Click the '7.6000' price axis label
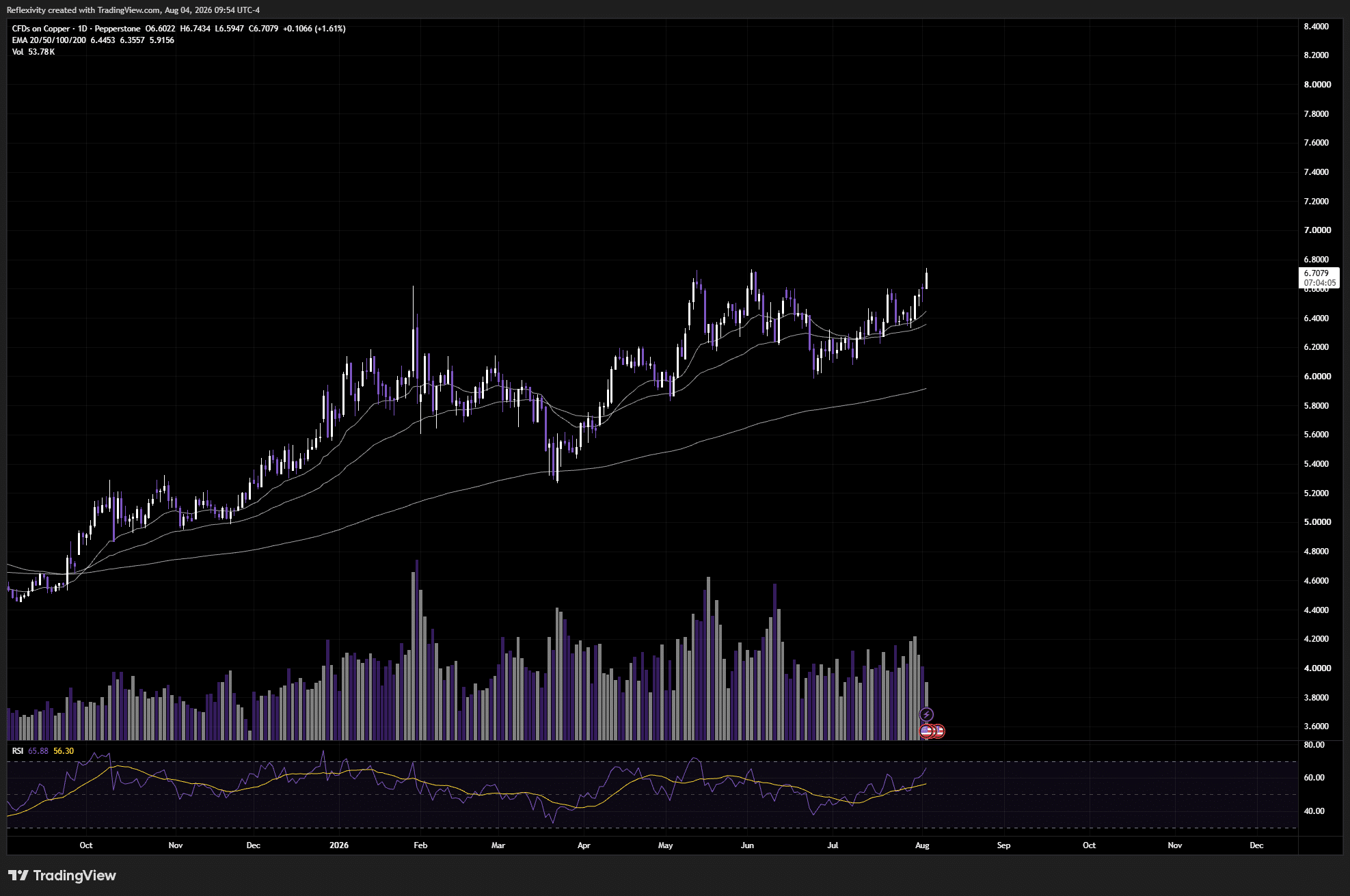 1317,143
